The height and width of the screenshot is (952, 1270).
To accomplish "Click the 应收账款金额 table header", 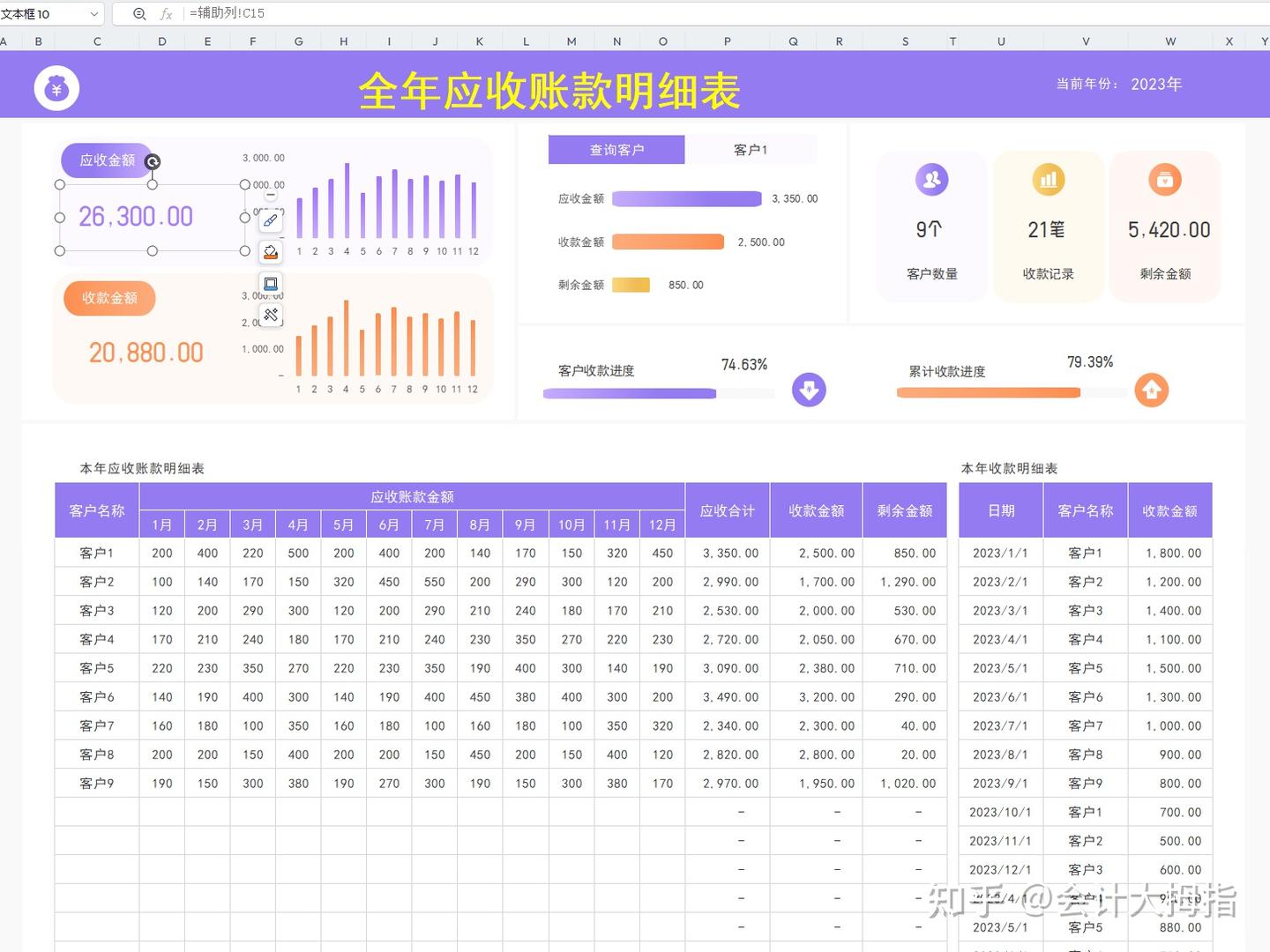I will coord(412,496).
